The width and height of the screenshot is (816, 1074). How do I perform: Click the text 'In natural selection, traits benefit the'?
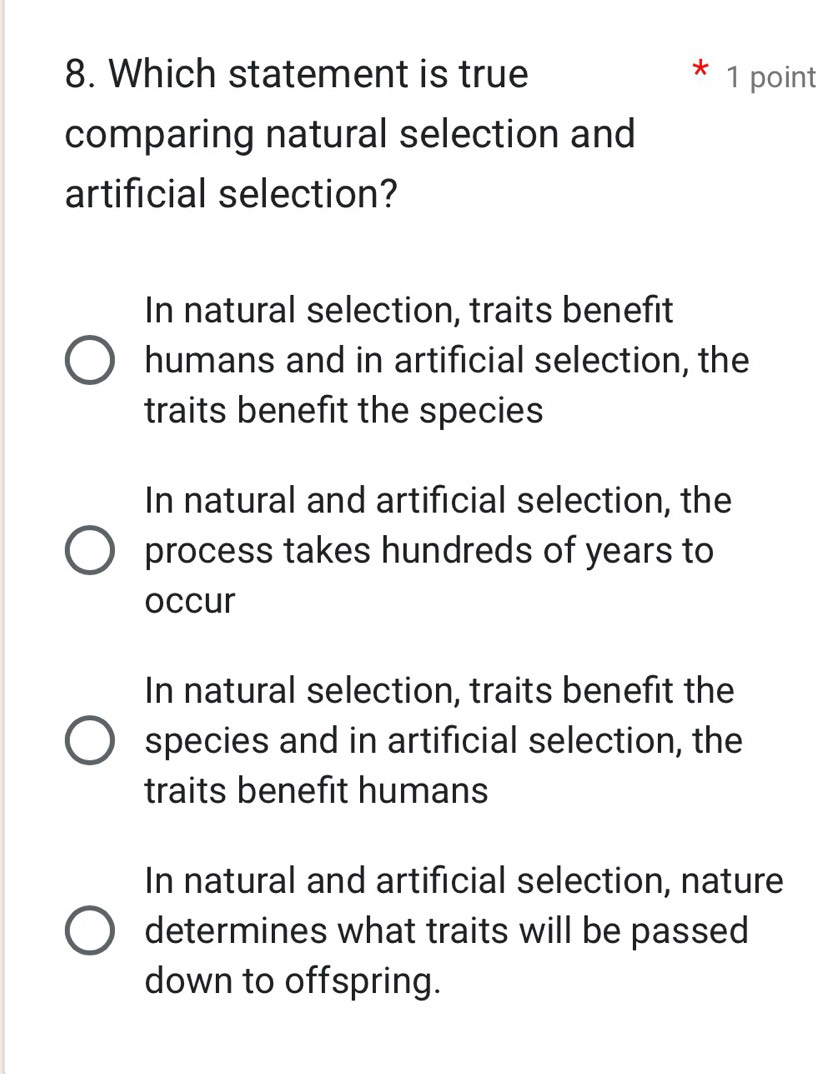439,690
